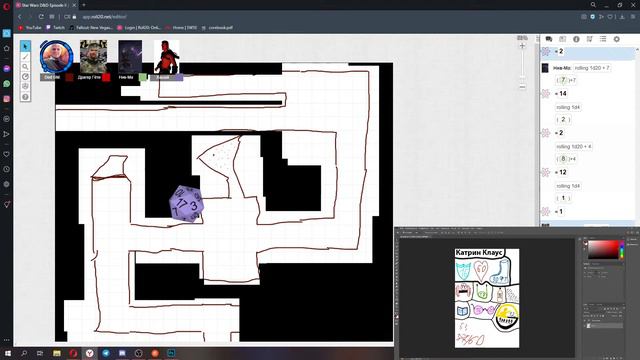
Task: Open the sidebar tab next to chat
Action: [562, 39]
